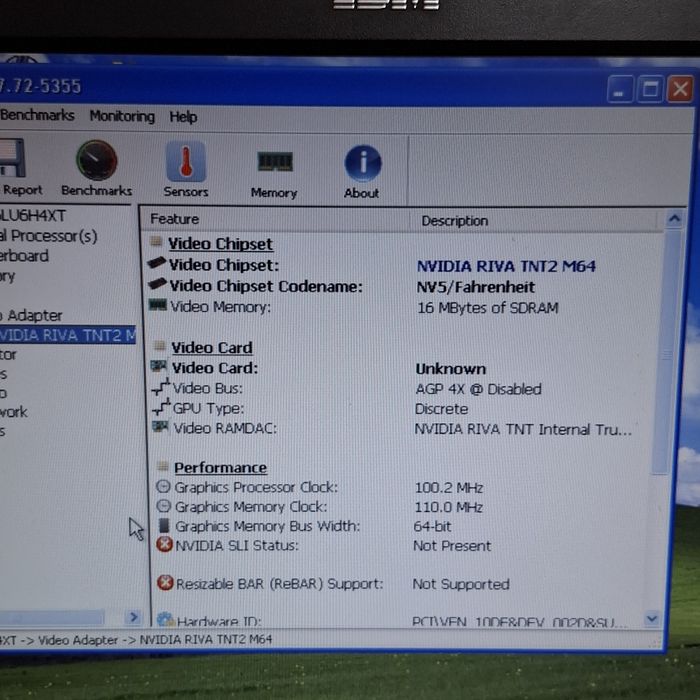Select the NVIDIA RIVA TNT Internal RAMDAC value
The image size is (700, 700).
coord(523,429)
